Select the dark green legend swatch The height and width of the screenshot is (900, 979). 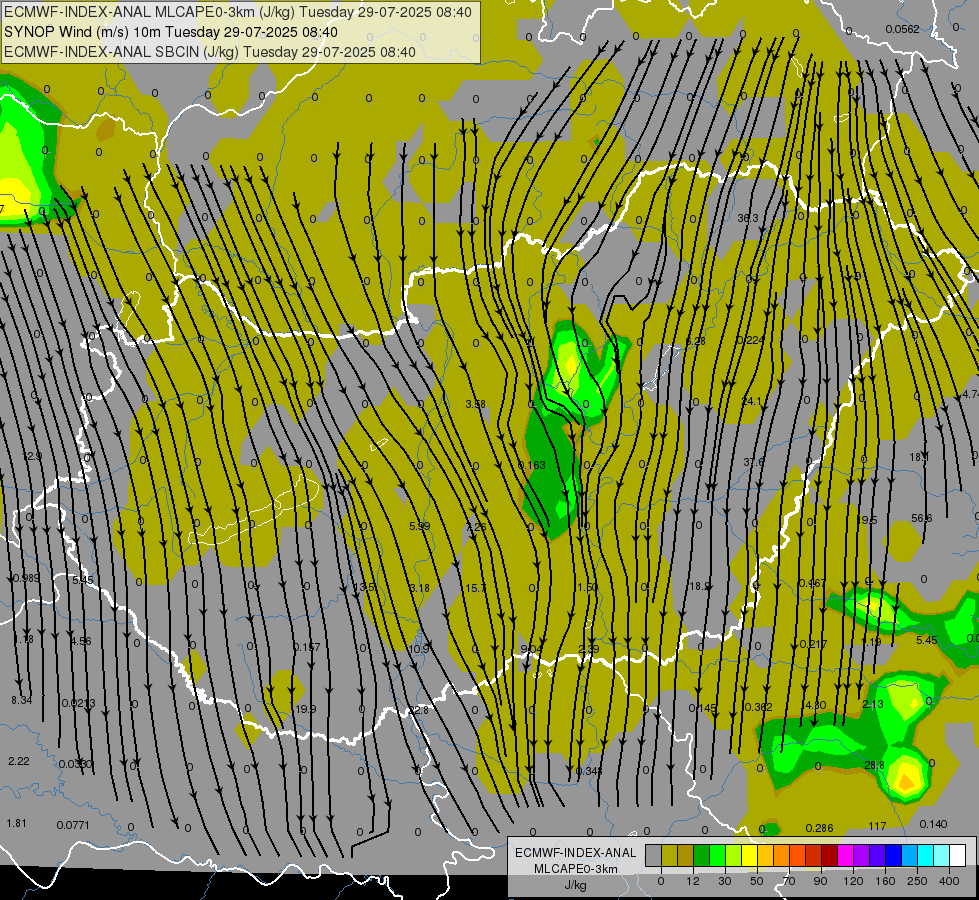click(702, 855)
